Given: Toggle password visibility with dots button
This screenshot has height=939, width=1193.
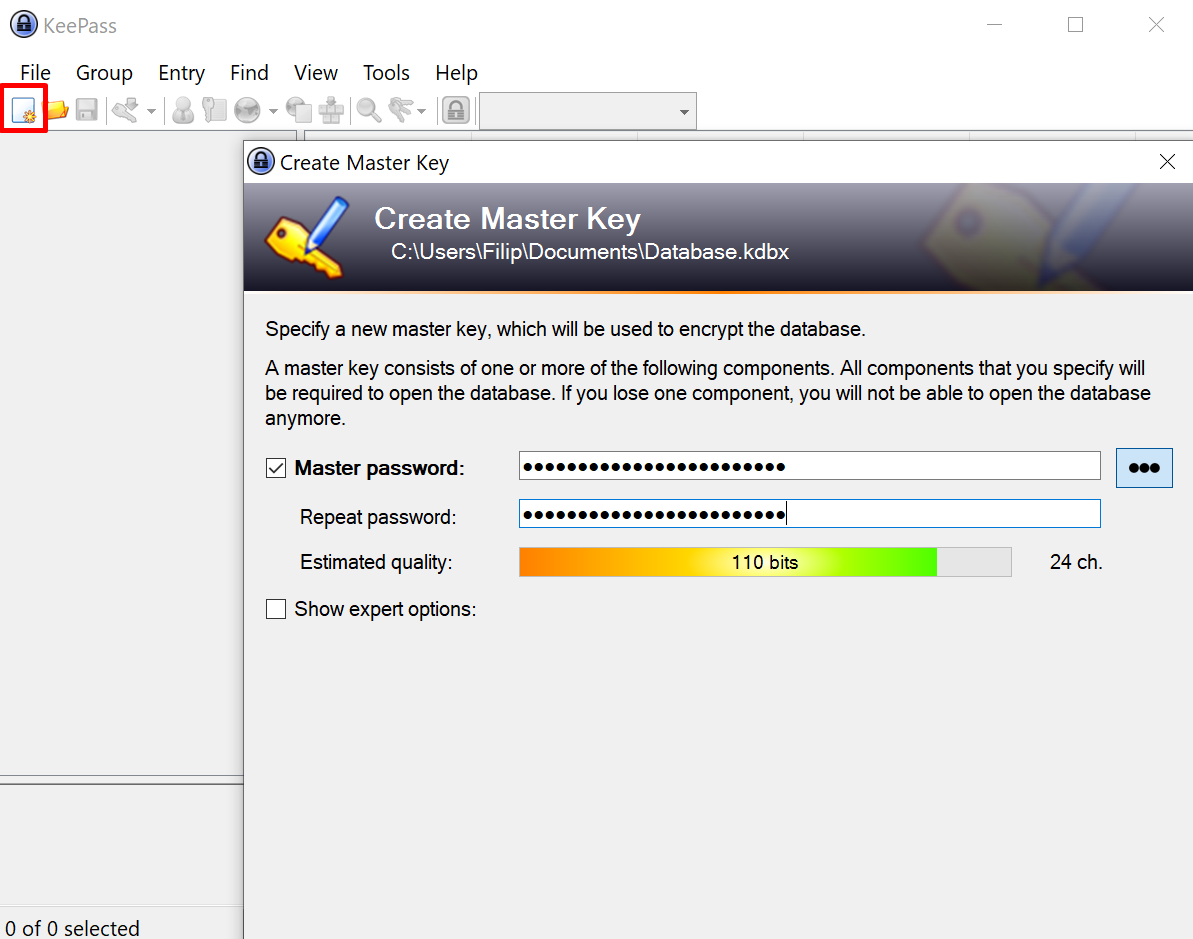Looking at the screenshot, I should tap(1143, 468).
